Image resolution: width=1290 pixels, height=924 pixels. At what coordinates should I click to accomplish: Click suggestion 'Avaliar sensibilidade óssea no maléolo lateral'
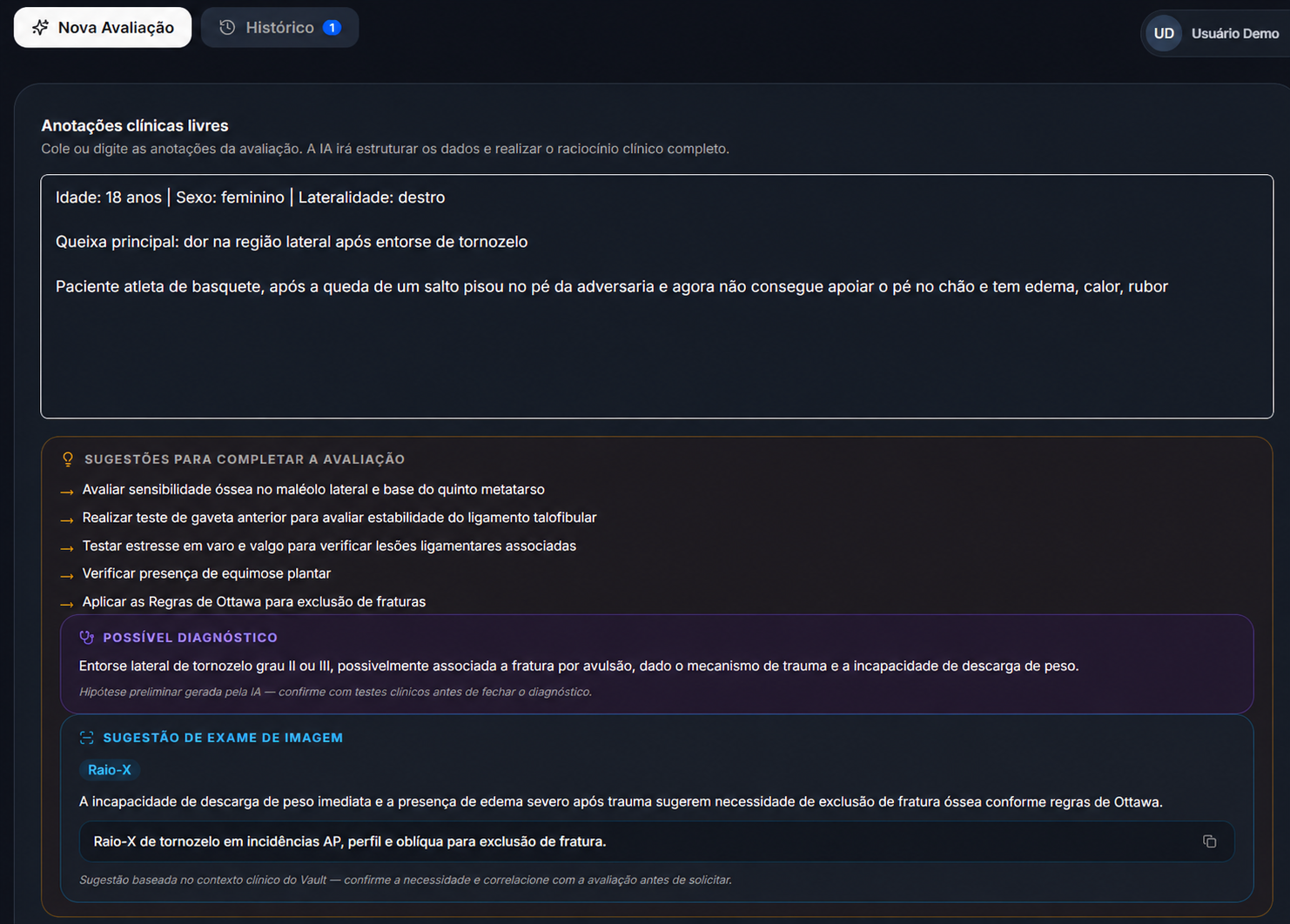(x=313, y=490)
